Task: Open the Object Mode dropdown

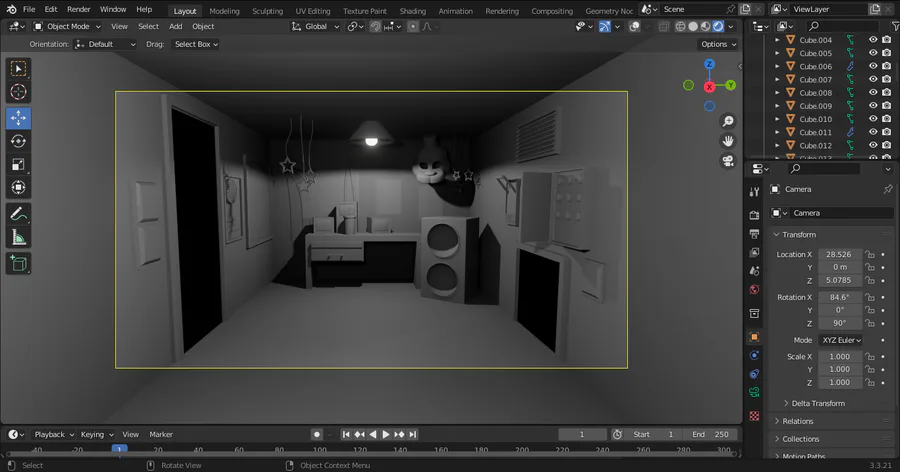Action: [x=67, y=26]
